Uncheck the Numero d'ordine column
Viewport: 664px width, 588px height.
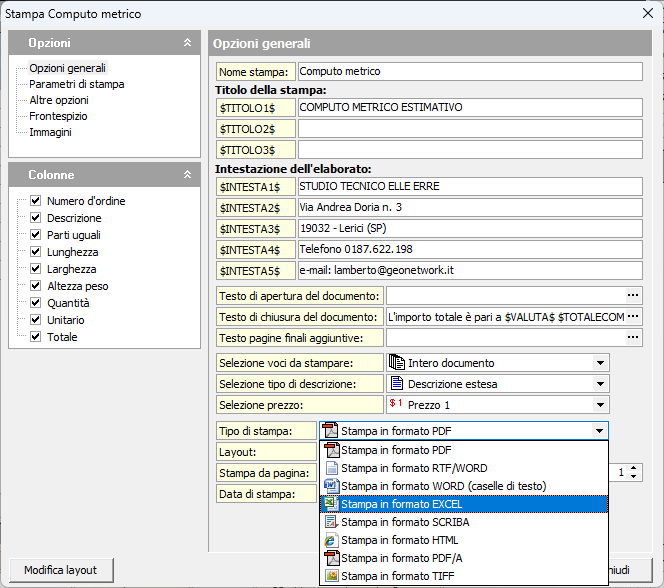click(36, 201)
